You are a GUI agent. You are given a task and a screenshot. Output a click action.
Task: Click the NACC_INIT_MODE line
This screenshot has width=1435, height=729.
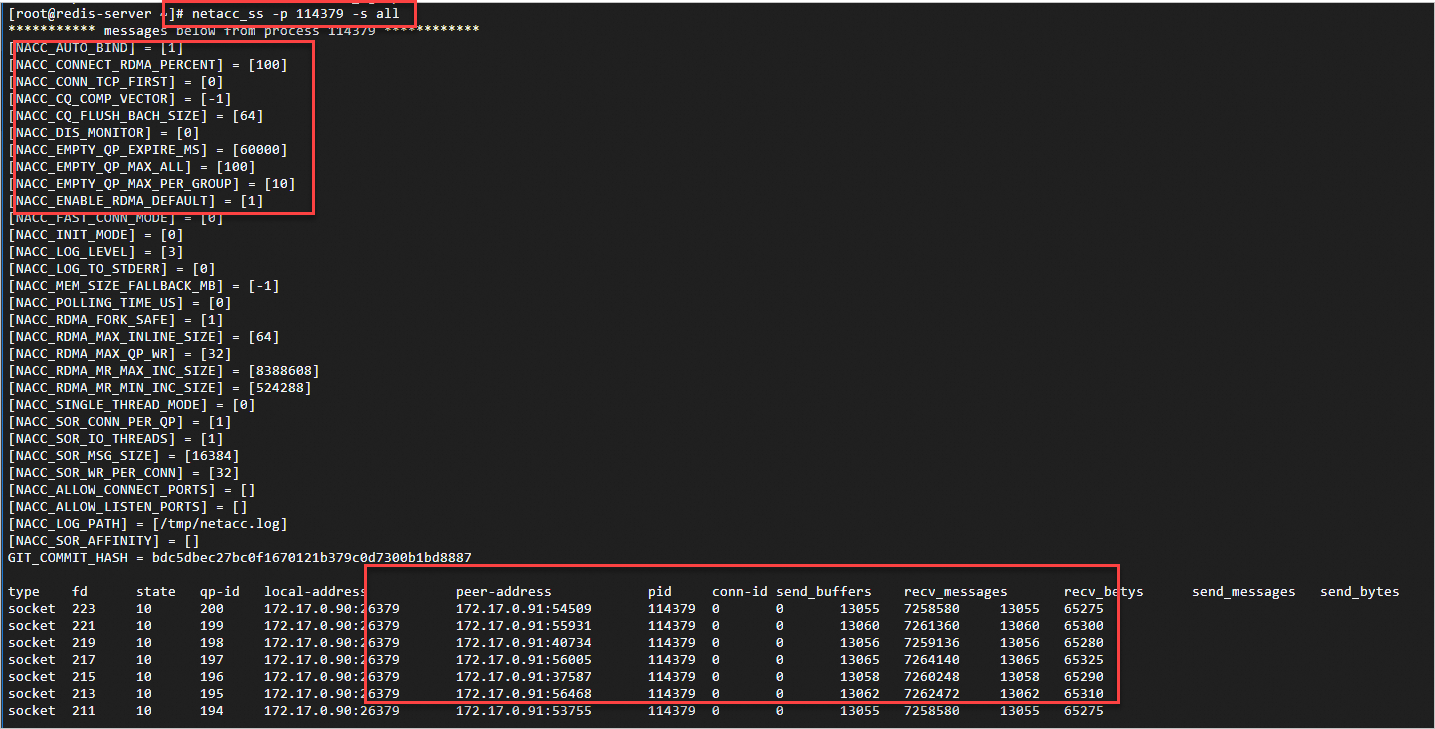click(x=95, y=235)
